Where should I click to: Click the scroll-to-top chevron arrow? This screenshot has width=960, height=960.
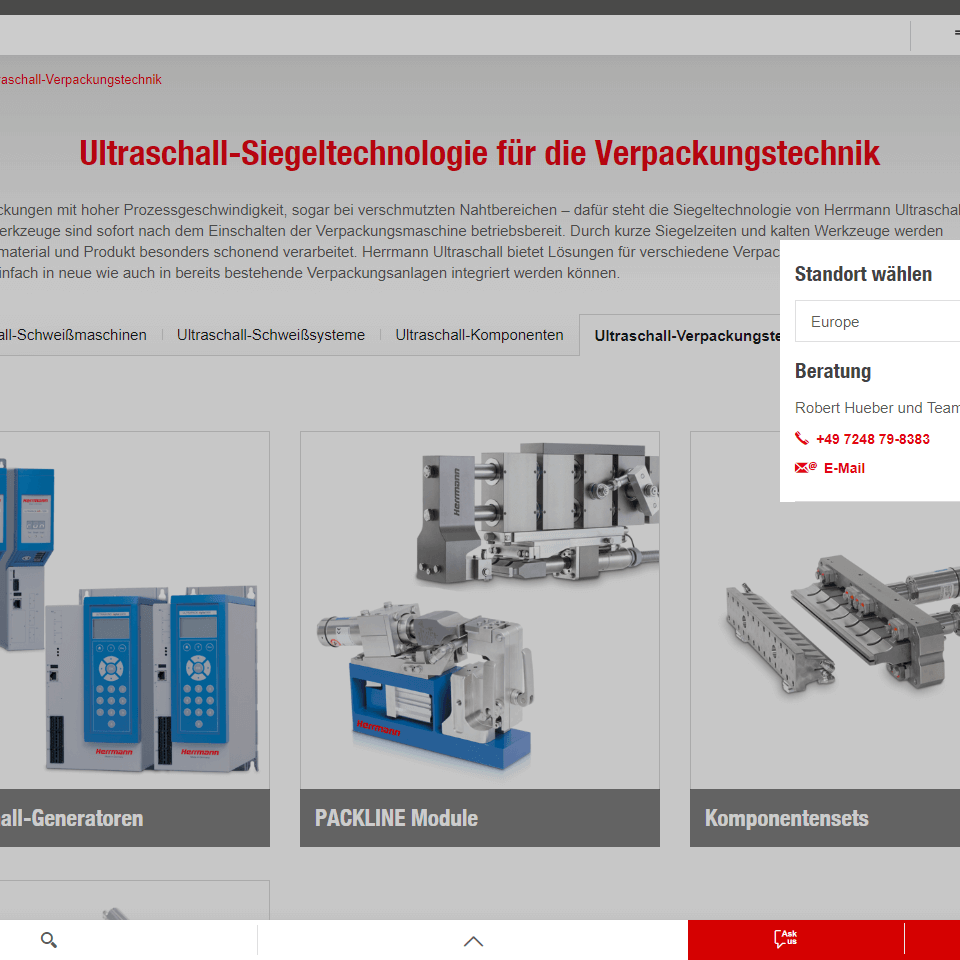coord(473,941)
